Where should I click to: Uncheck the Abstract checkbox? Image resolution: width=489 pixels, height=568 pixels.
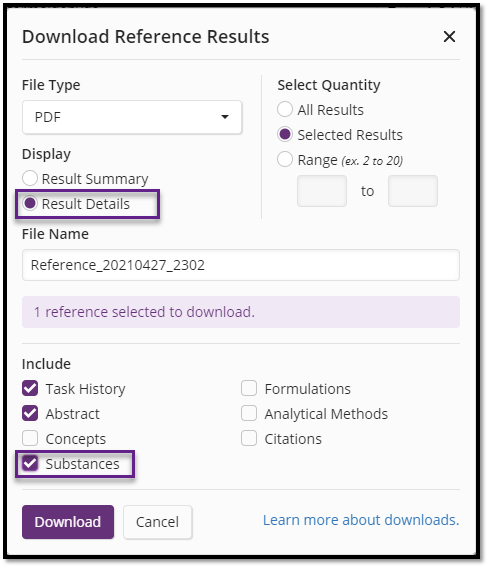click(30, 413)
